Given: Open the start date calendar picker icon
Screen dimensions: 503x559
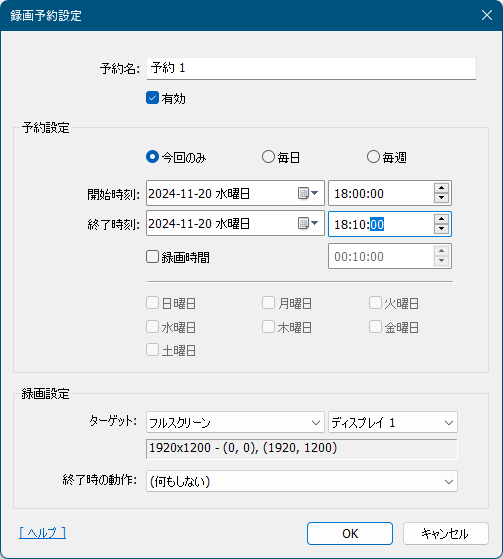Looking at the screenshot, I should 308,193.
